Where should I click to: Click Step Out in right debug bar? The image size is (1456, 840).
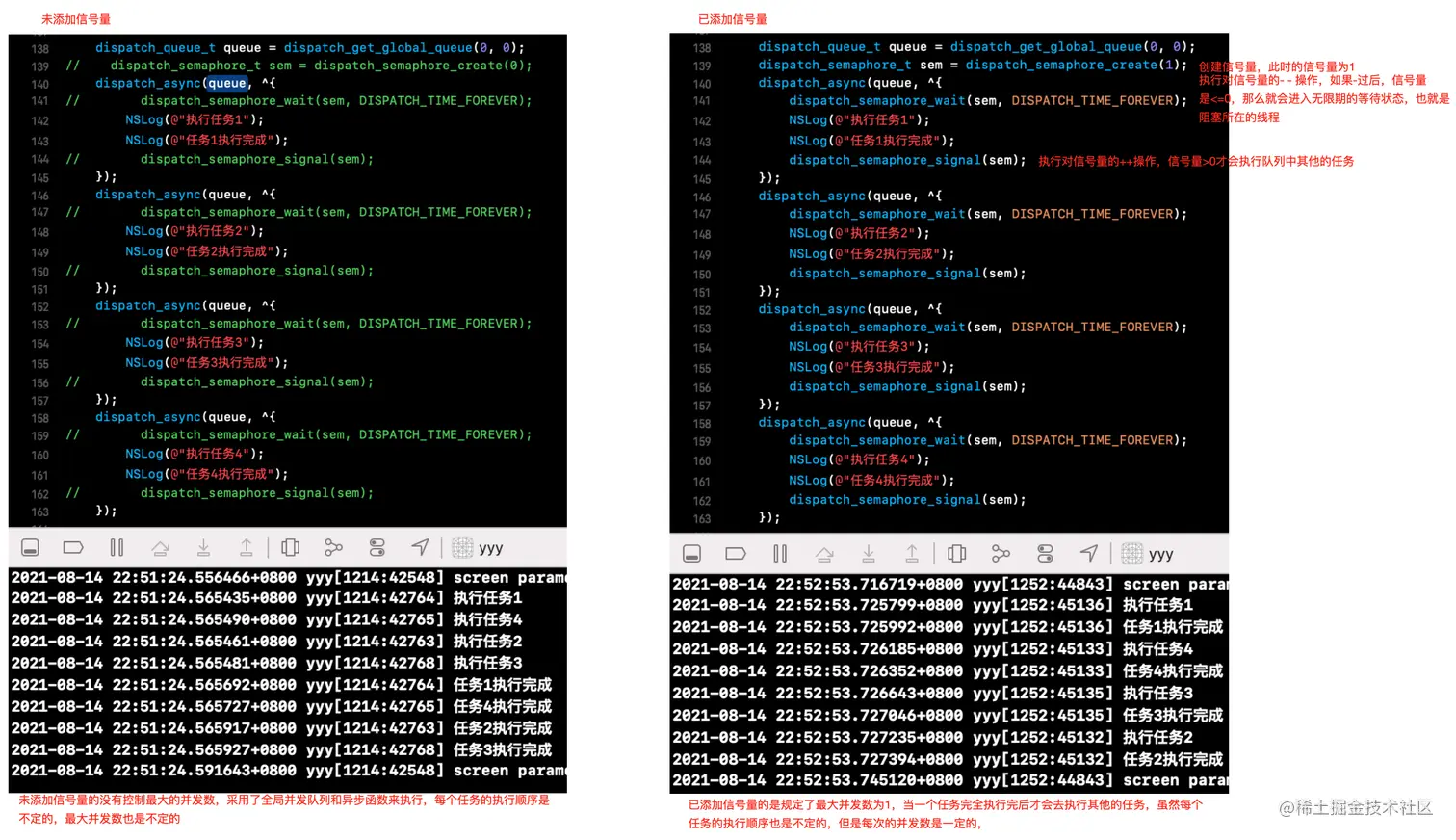[912, 554]
